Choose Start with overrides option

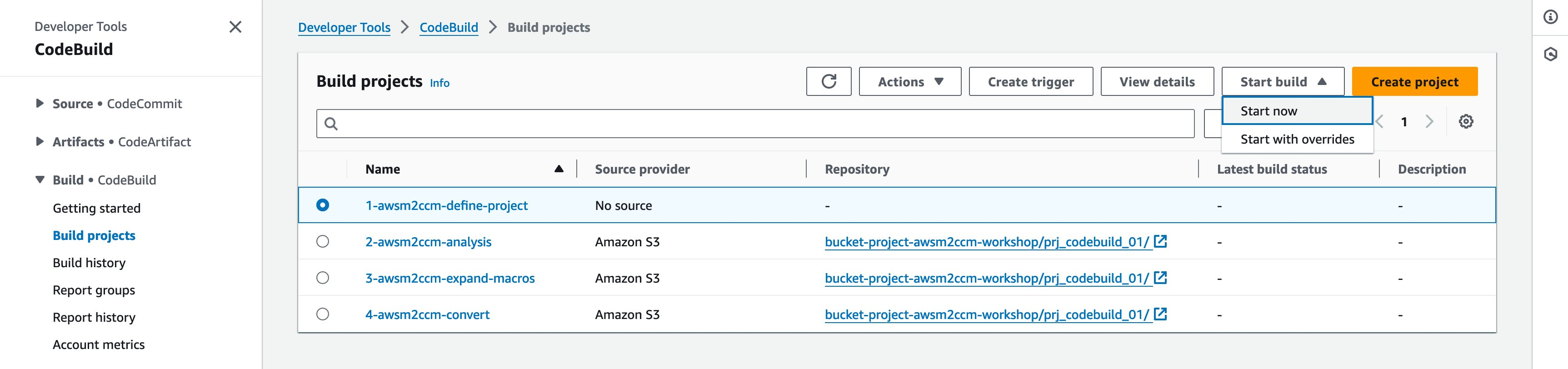1297,140
